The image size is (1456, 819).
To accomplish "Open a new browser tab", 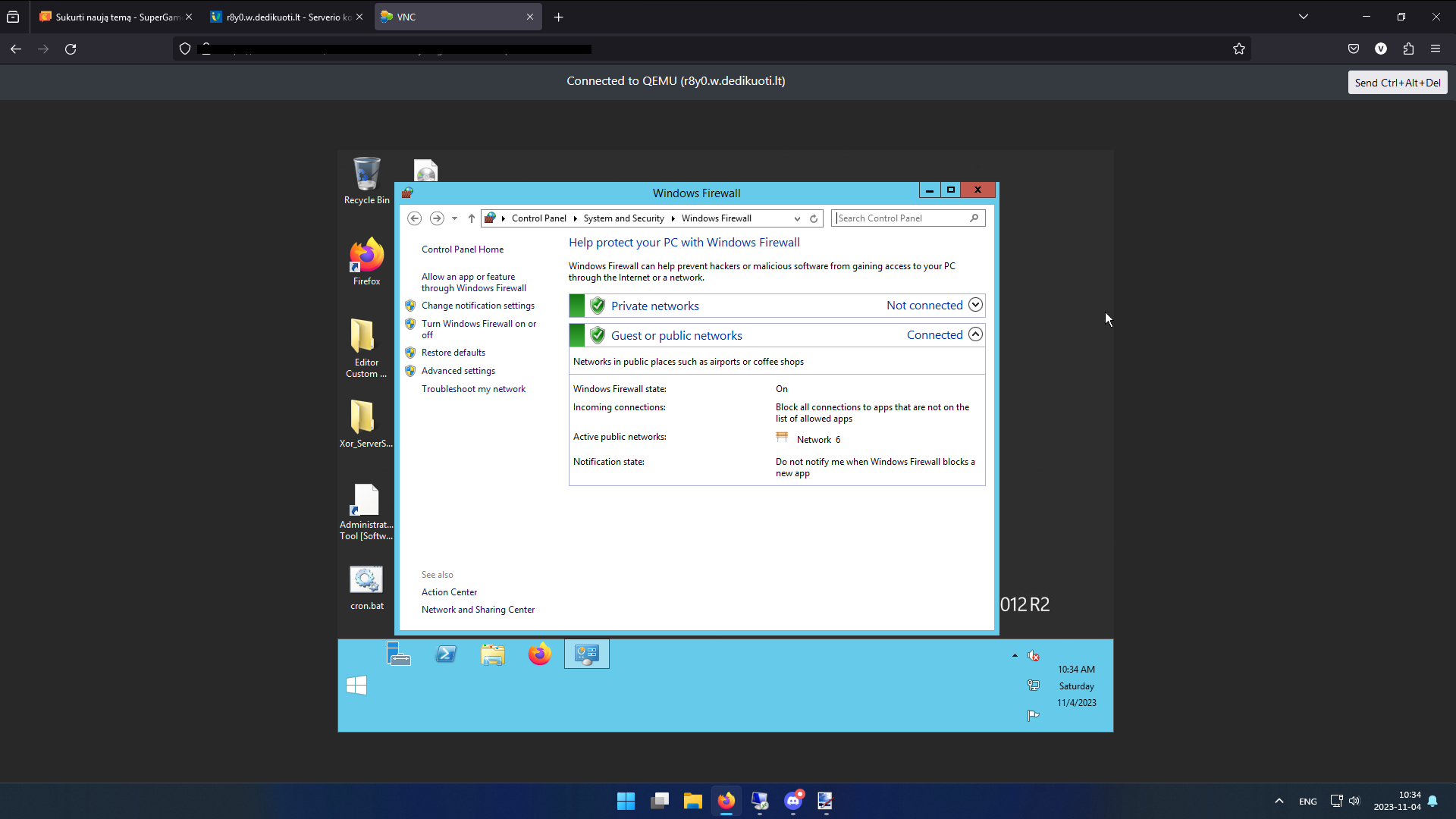I will pos(559,17).
